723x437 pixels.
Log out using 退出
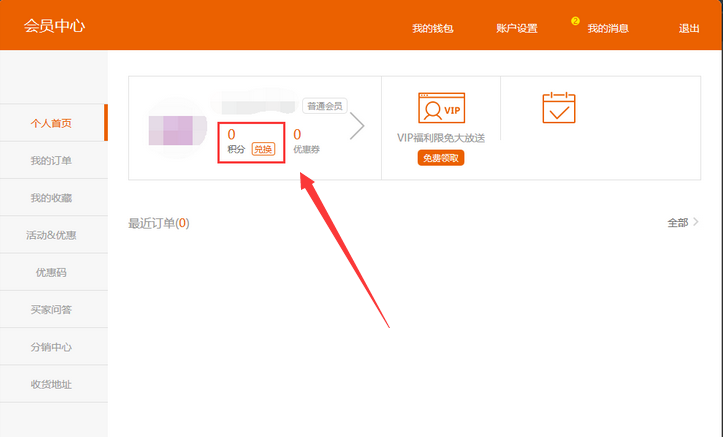689,28
